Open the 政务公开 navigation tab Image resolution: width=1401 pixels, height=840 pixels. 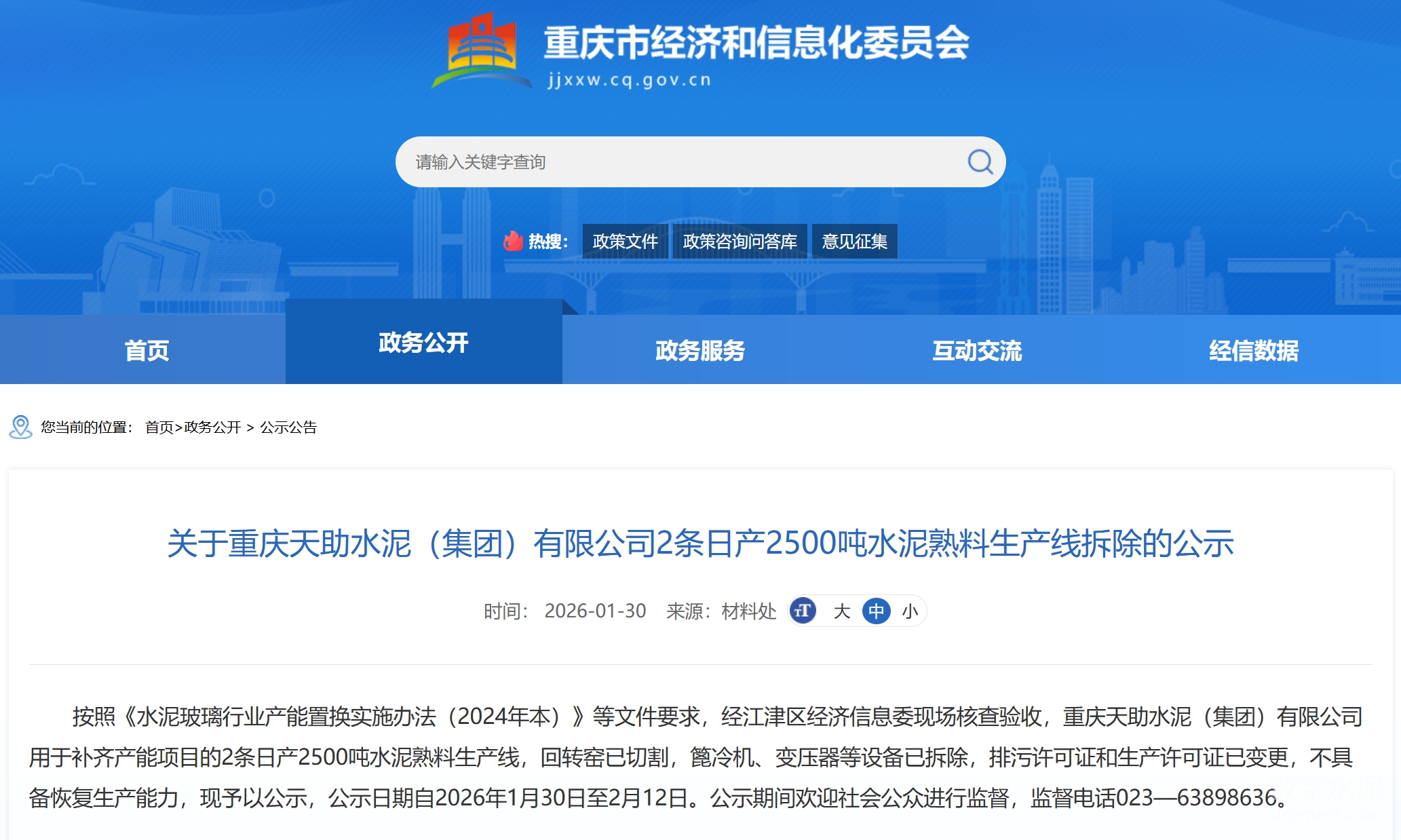pyautogui.click(x=423, y=343)
